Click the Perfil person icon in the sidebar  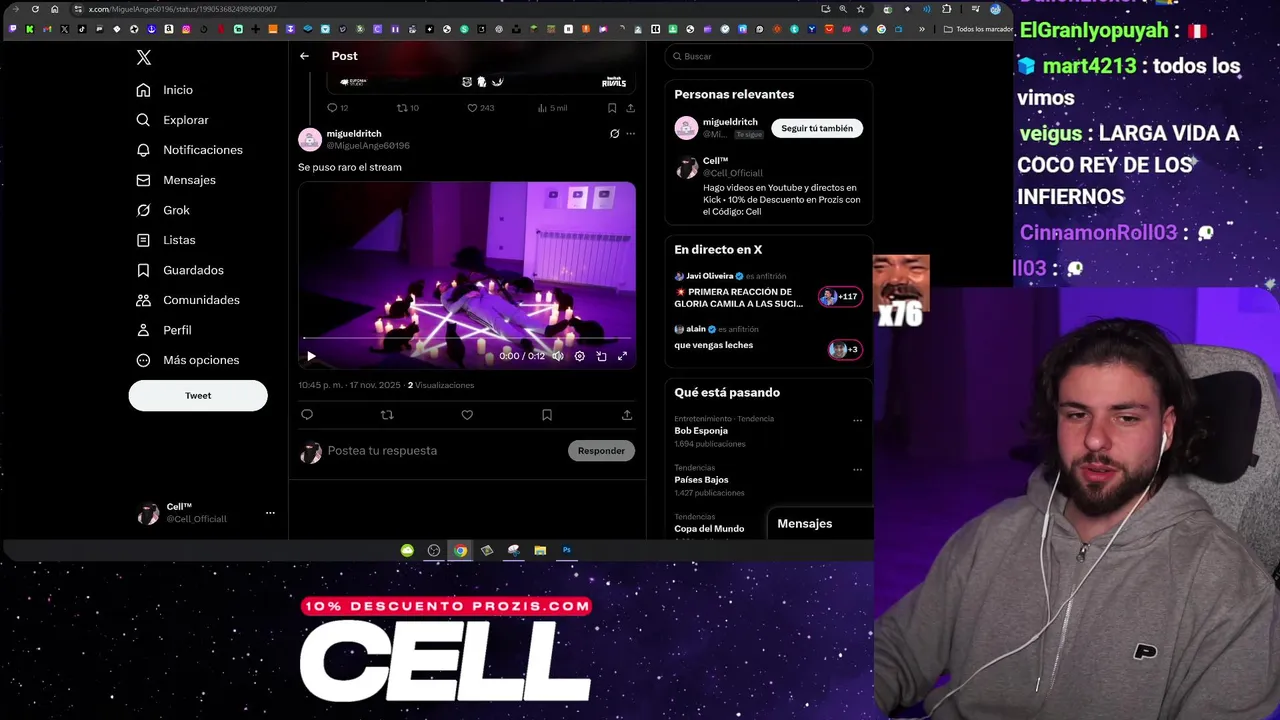(x=143, y=330)
